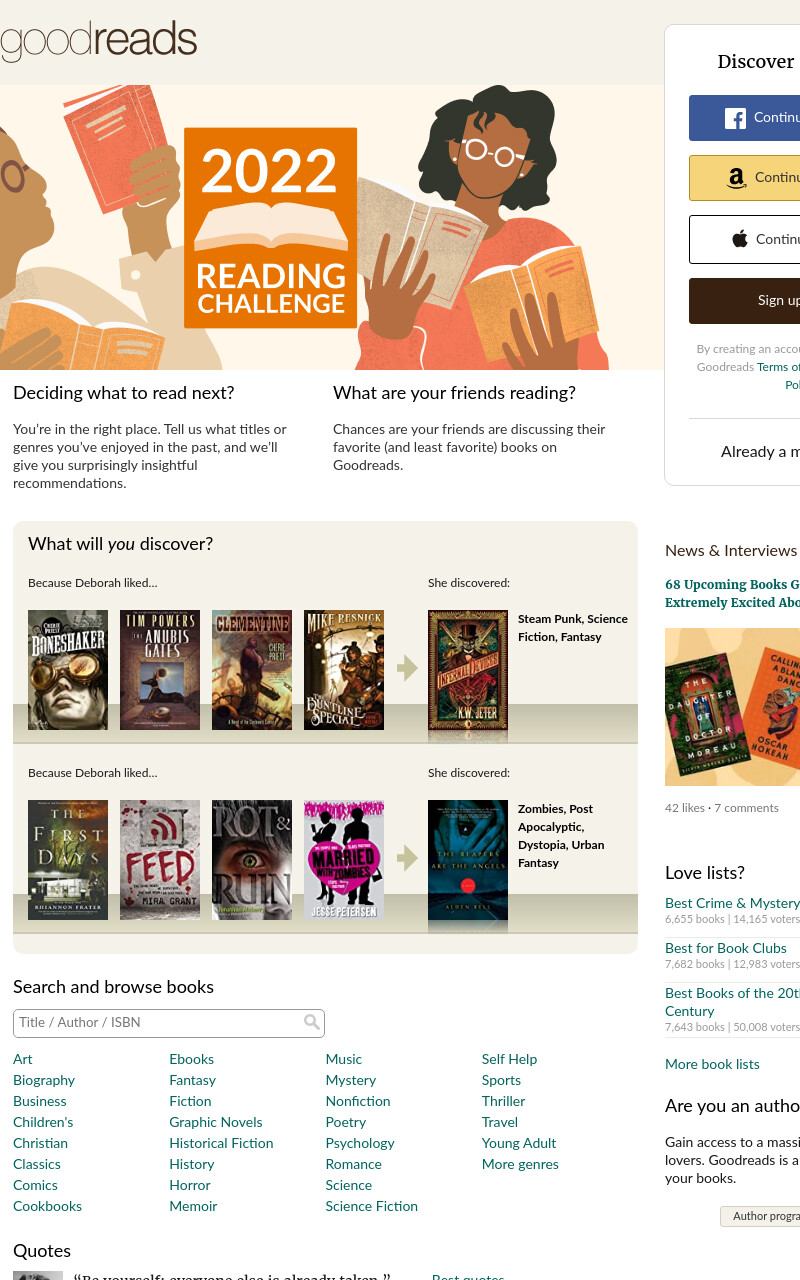This screenshot has width=800, height=1280.
Task: Open the Rot & Ruin book cover
Action: pyautogui.click(x=252, y=860)
